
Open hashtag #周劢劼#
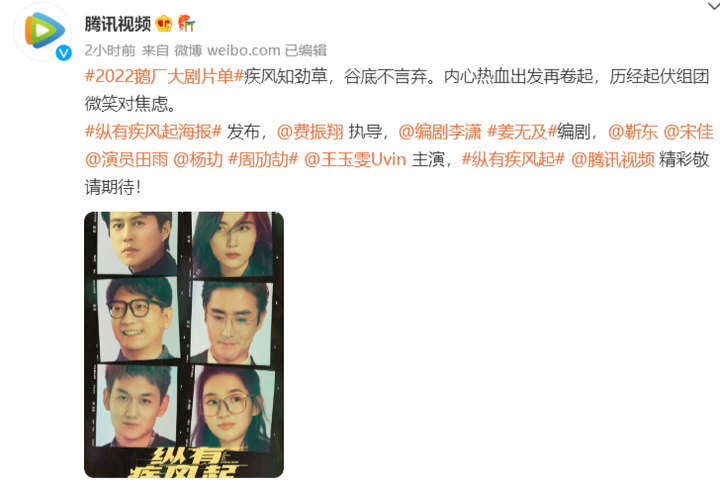263,159
